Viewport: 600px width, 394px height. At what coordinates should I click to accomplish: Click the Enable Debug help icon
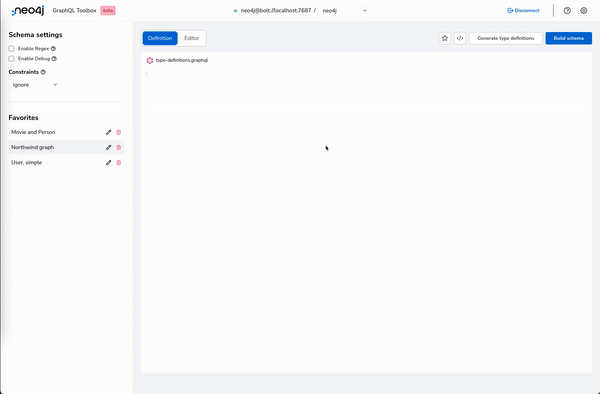tap(54, 59)
